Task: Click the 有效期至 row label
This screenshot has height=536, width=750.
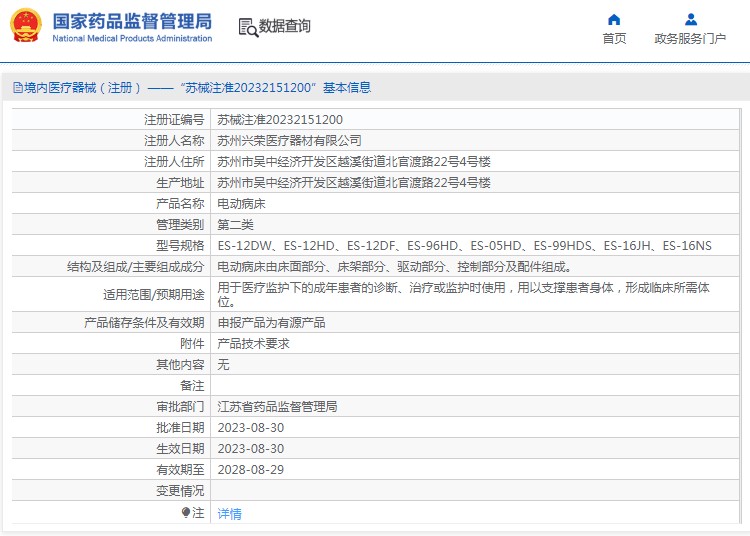Action: coord(180,470)
